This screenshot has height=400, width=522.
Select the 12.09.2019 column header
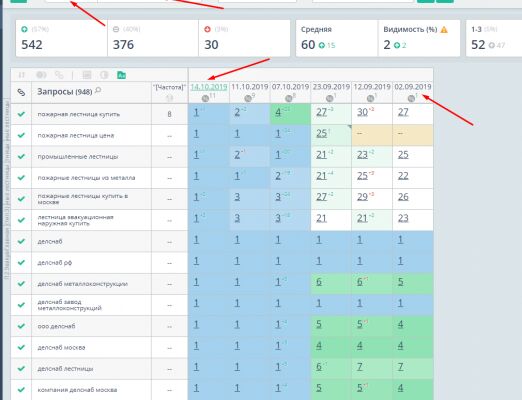[372, 87]
